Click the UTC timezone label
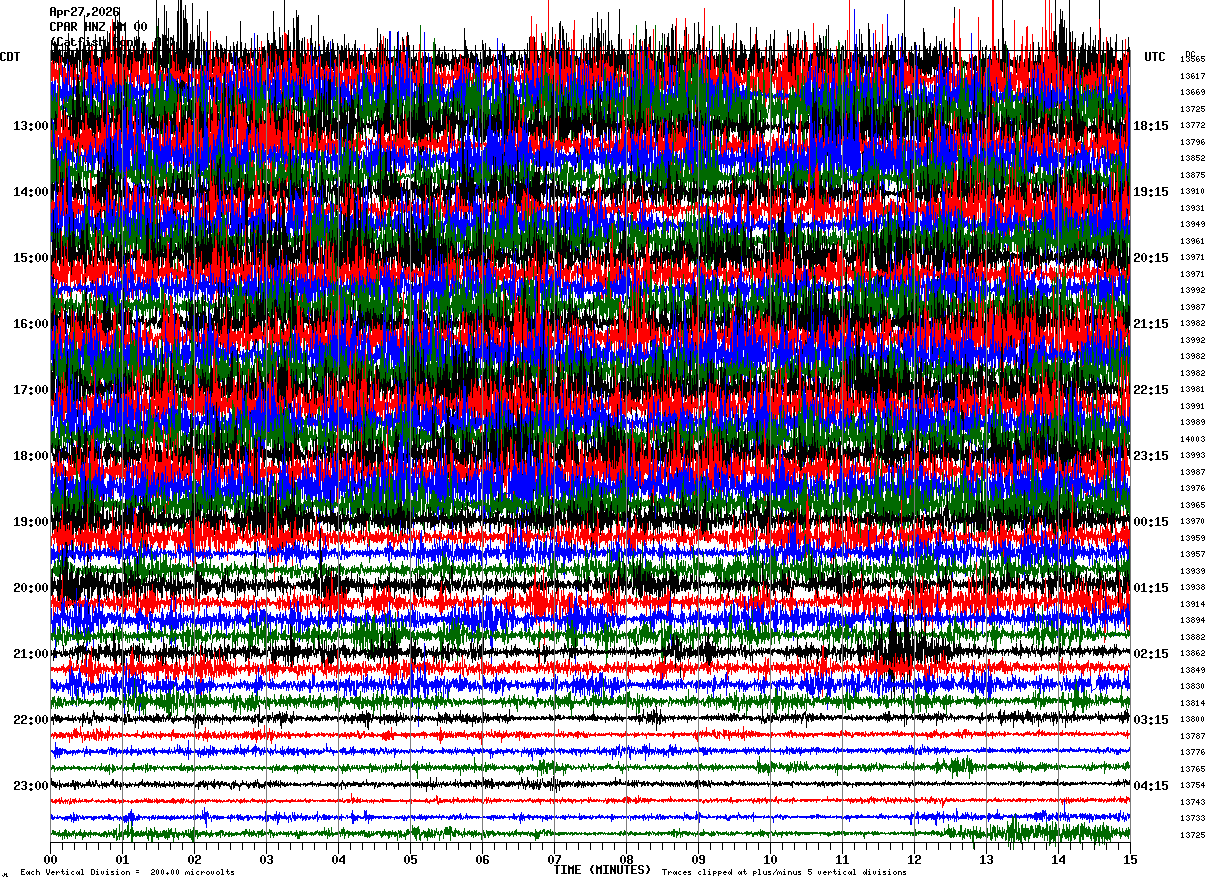The width and height of the screenshot is (1210, 886). tap(1155, 57)
